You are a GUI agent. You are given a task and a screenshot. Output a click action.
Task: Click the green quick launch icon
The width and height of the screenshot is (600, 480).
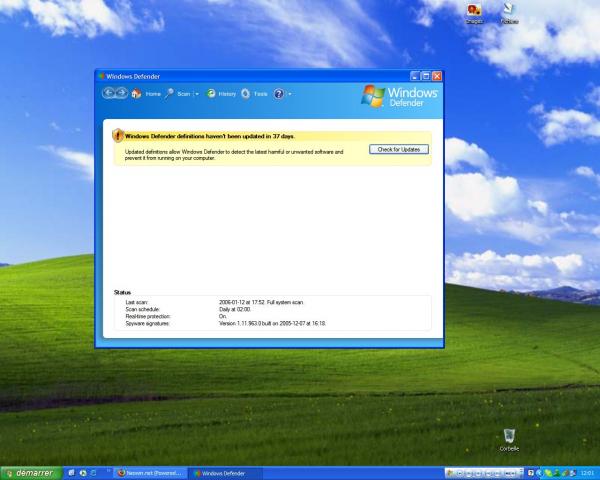point(83,473)
